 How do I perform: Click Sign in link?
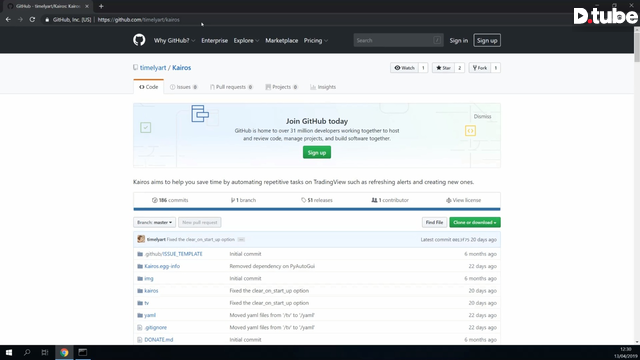(459, 40)
